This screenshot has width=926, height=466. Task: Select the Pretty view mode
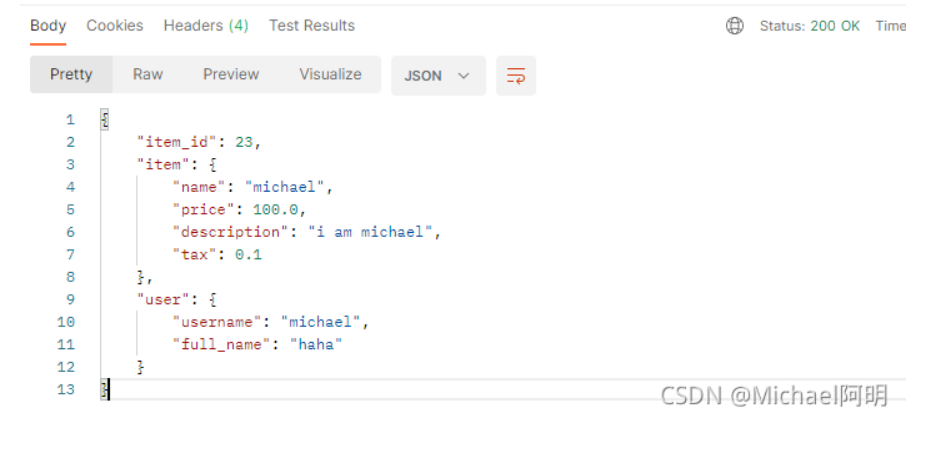tap(71, 74)
